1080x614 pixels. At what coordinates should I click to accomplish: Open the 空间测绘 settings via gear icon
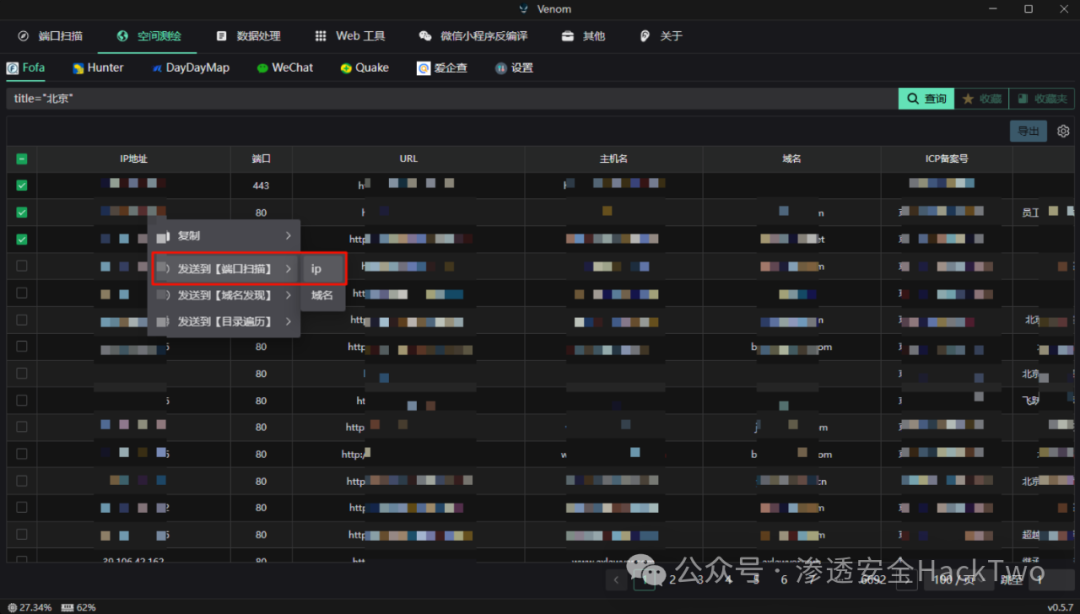coord(1062,131)
